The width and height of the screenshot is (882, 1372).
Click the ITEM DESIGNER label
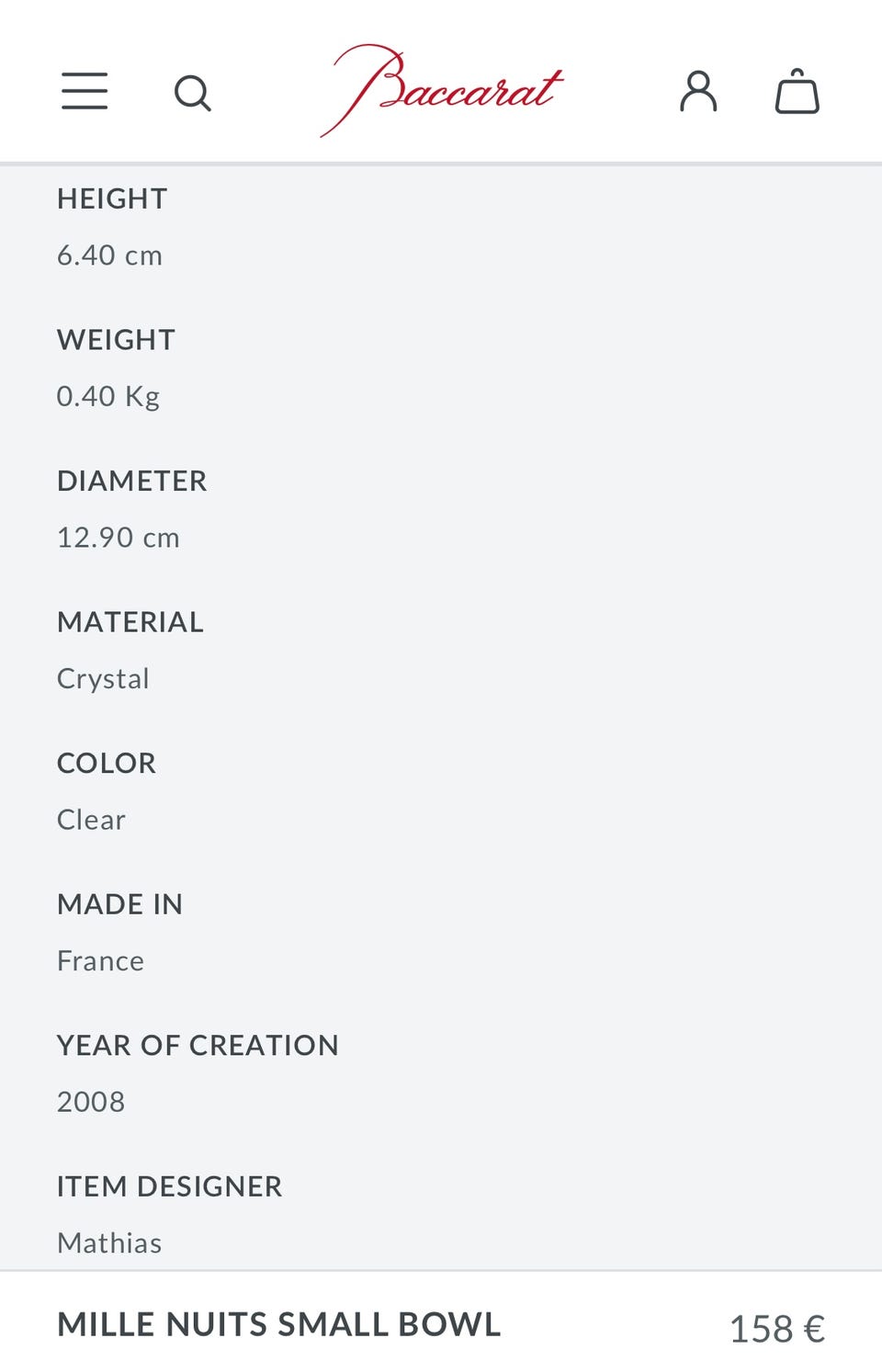coord(169,1186)
